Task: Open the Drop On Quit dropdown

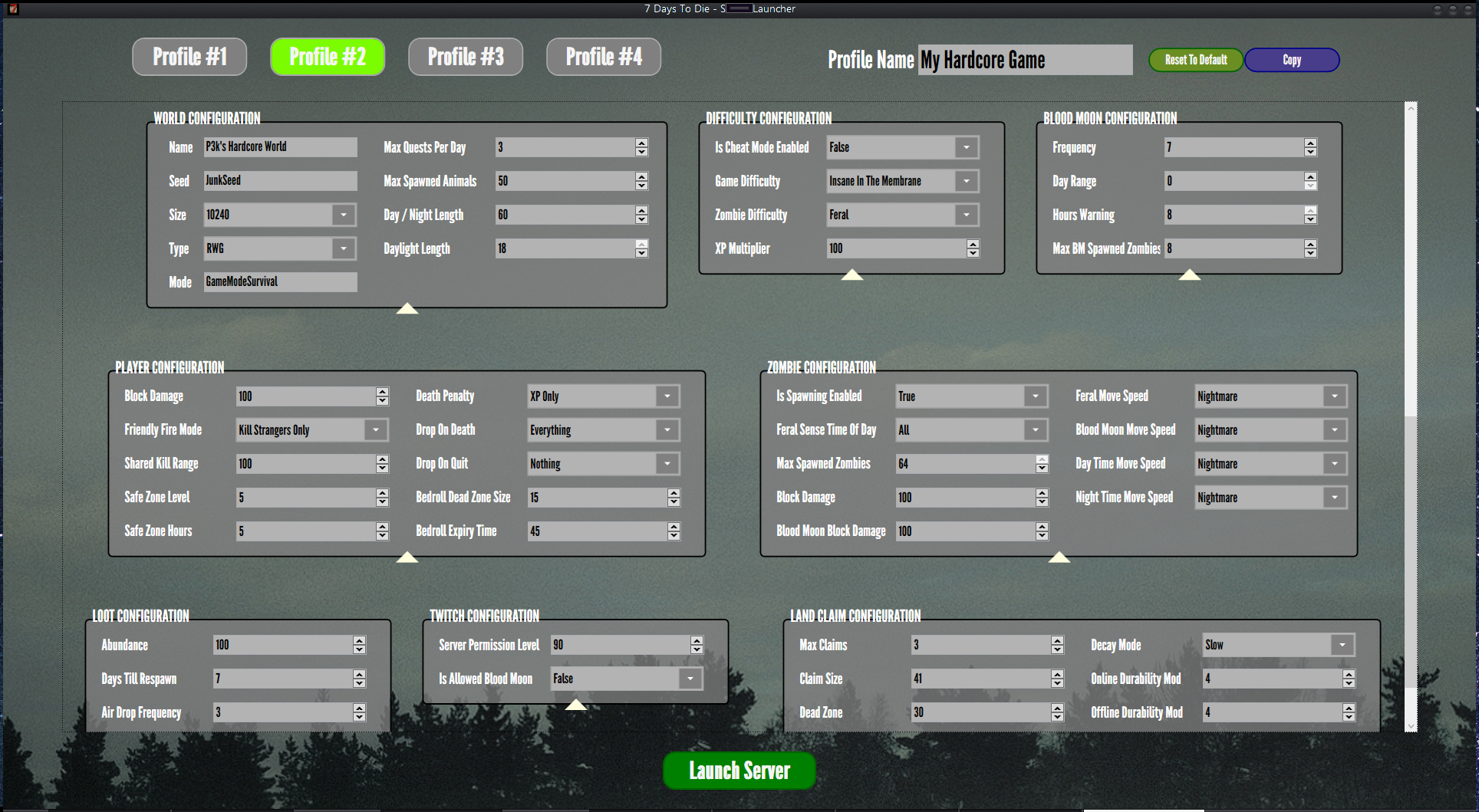Action: pos(604,464)
